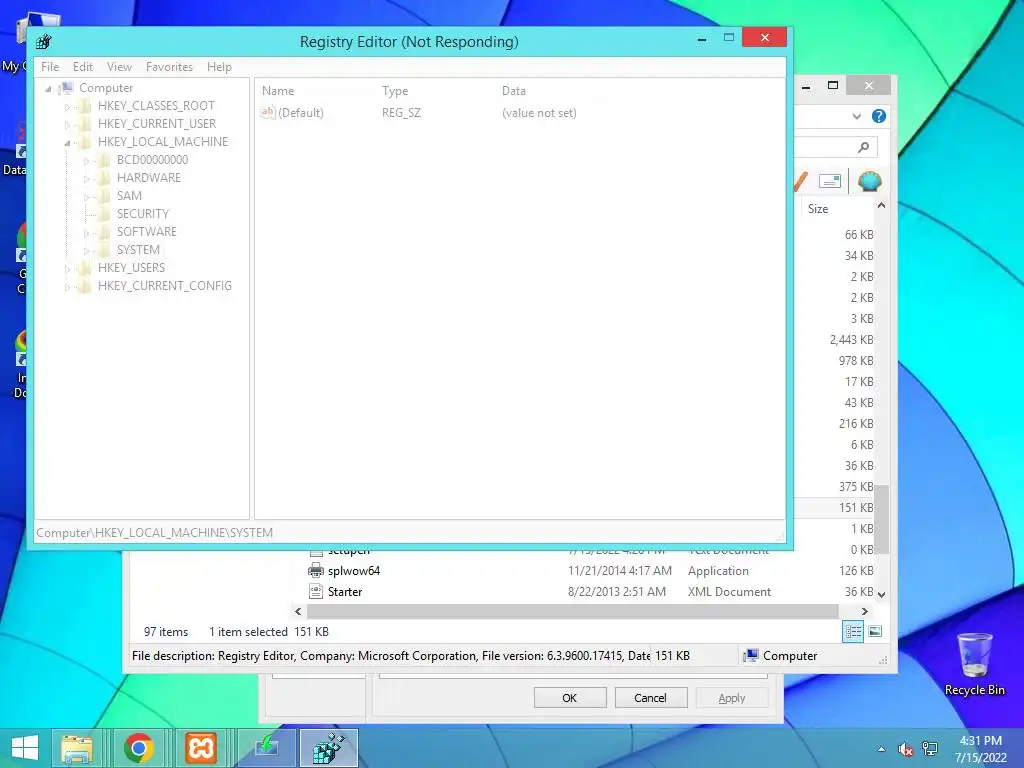Select the SAM key in the tree
This screenshot has height=768, width=1024.
point(129,196)
